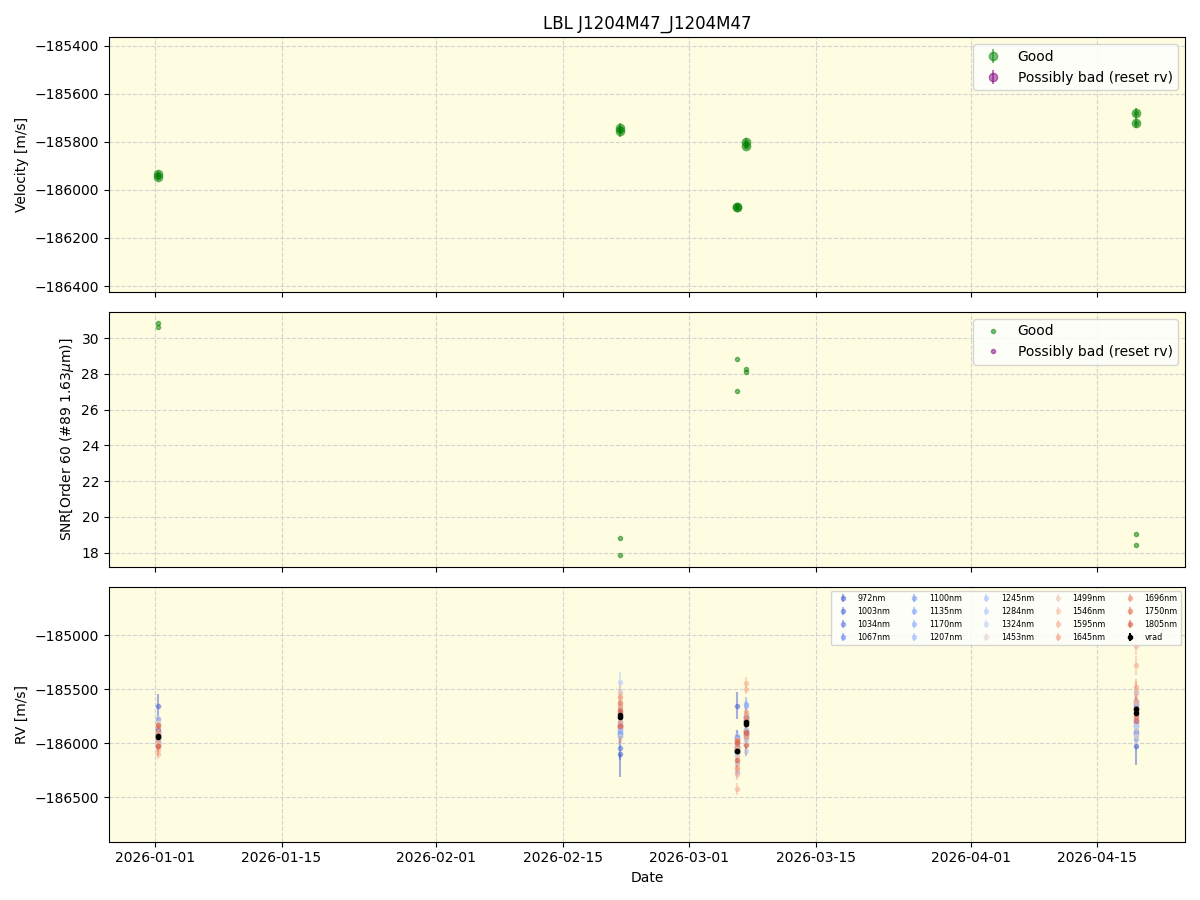Click the 2026-03-01 date tick label

coord(689,858)
